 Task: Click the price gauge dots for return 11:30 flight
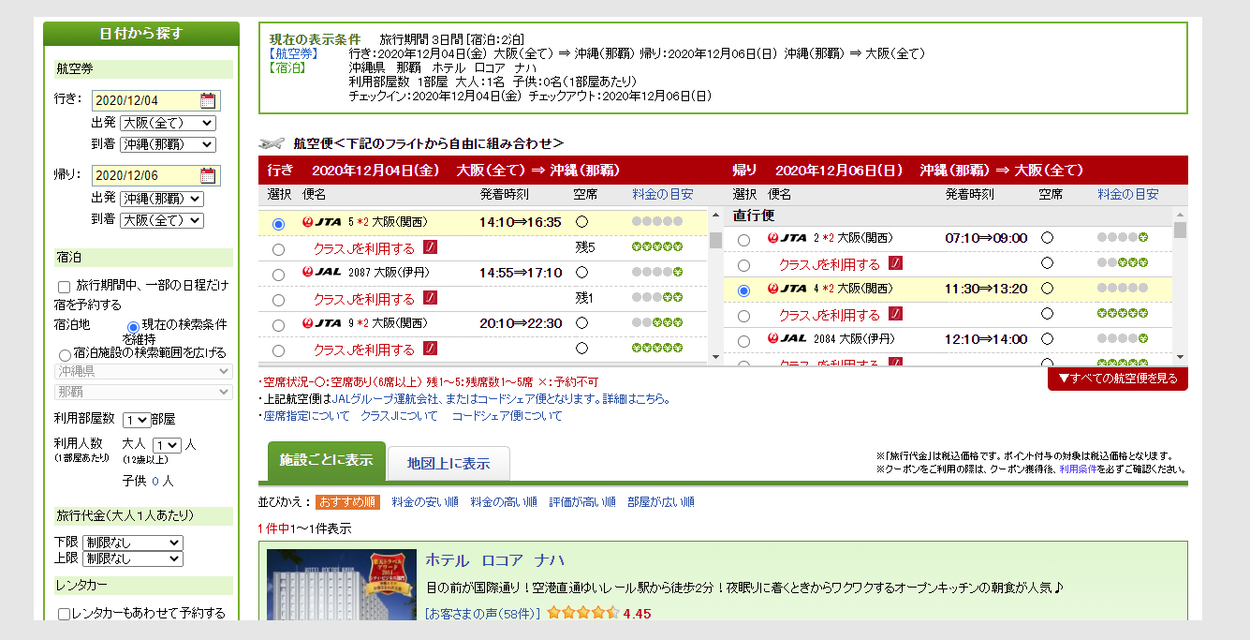[1122, 288]
